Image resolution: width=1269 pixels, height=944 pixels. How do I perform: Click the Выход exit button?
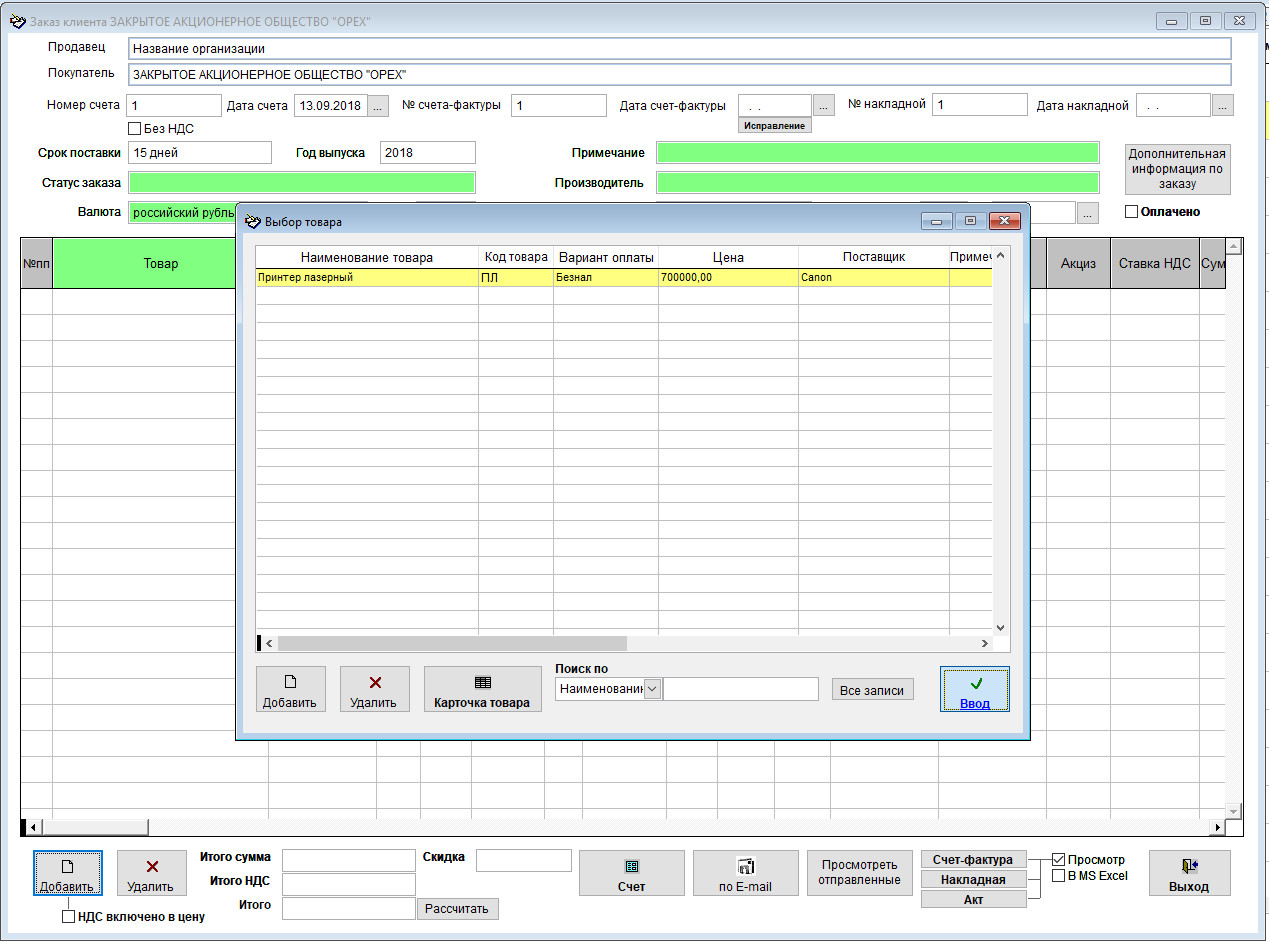click(x=1188, y=874)
